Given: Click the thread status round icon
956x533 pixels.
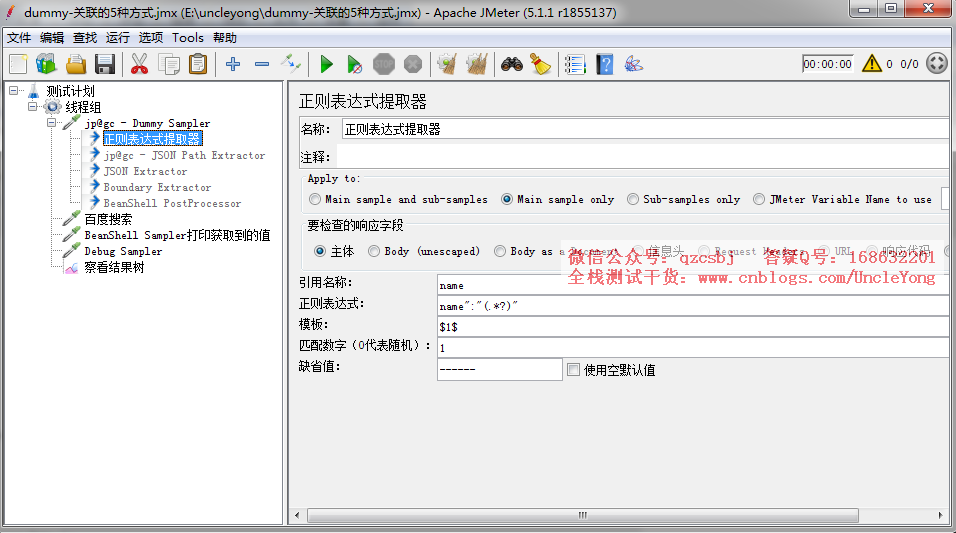Looking at the screenshot, I should click(x=936, y=63).
